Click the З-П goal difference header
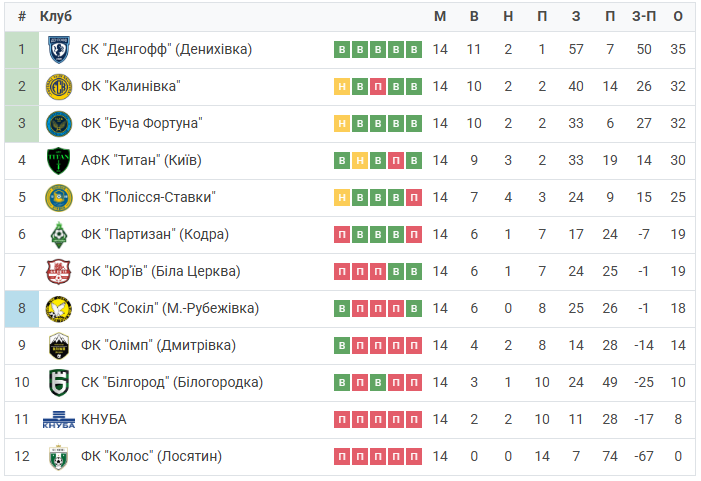 pos(644,16)
